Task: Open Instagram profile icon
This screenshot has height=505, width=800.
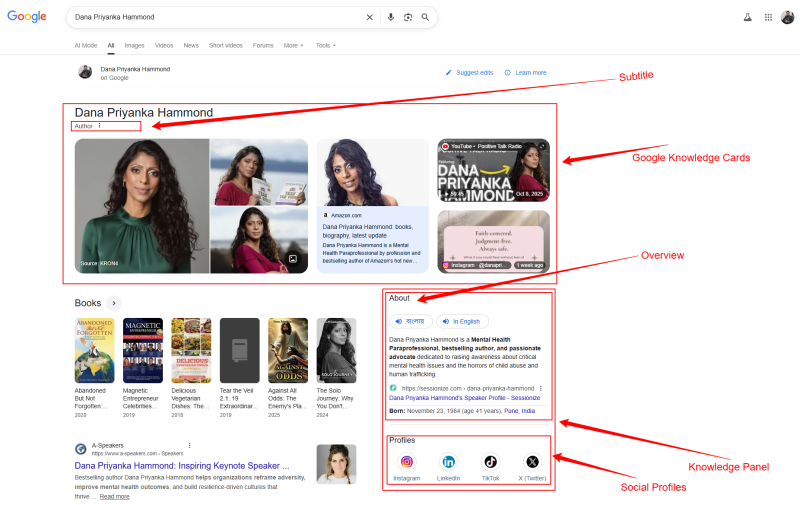Action: (407, 462)
